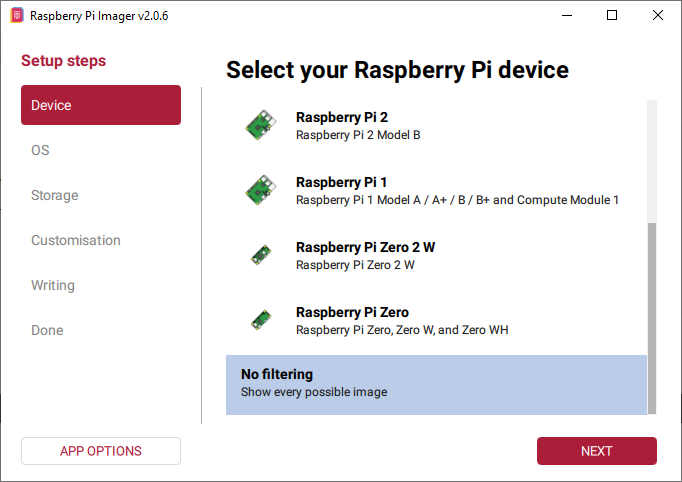Click the Raspberry Pi Imager title bar logo

(16, 16)
